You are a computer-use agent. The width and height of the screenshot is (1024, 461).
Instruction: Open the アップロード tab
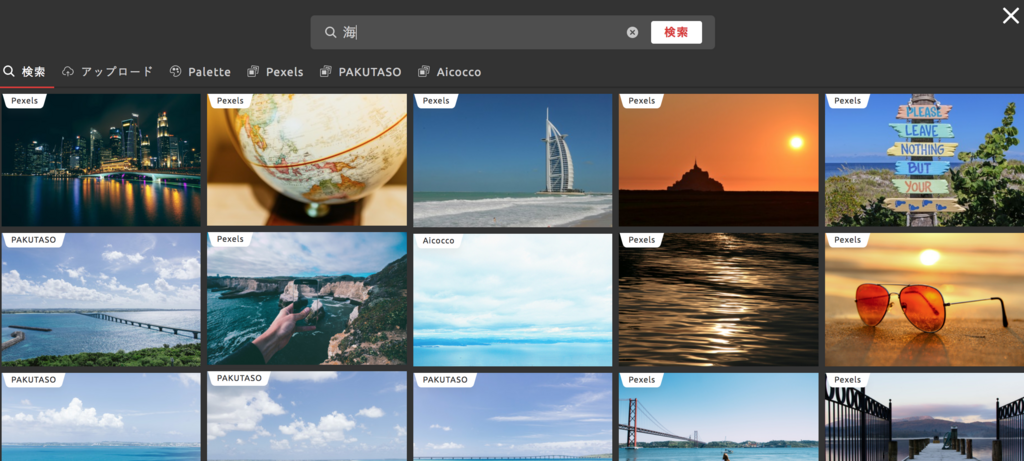(x=107, y=72)
